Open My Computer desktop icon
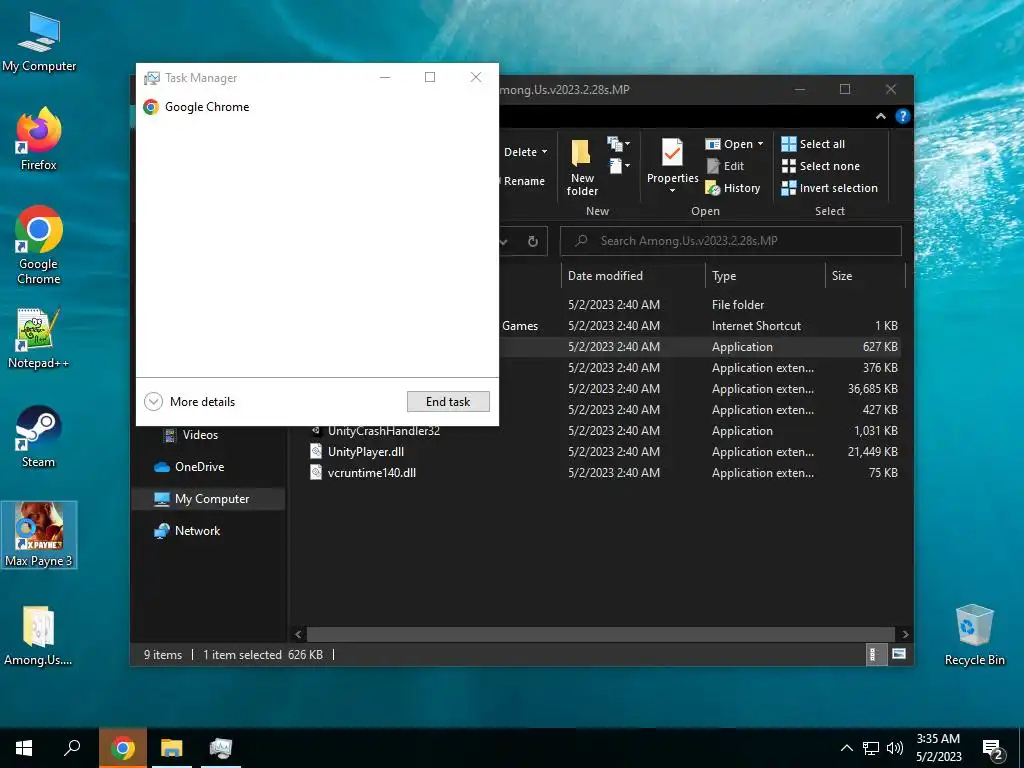 click(39, 41)
